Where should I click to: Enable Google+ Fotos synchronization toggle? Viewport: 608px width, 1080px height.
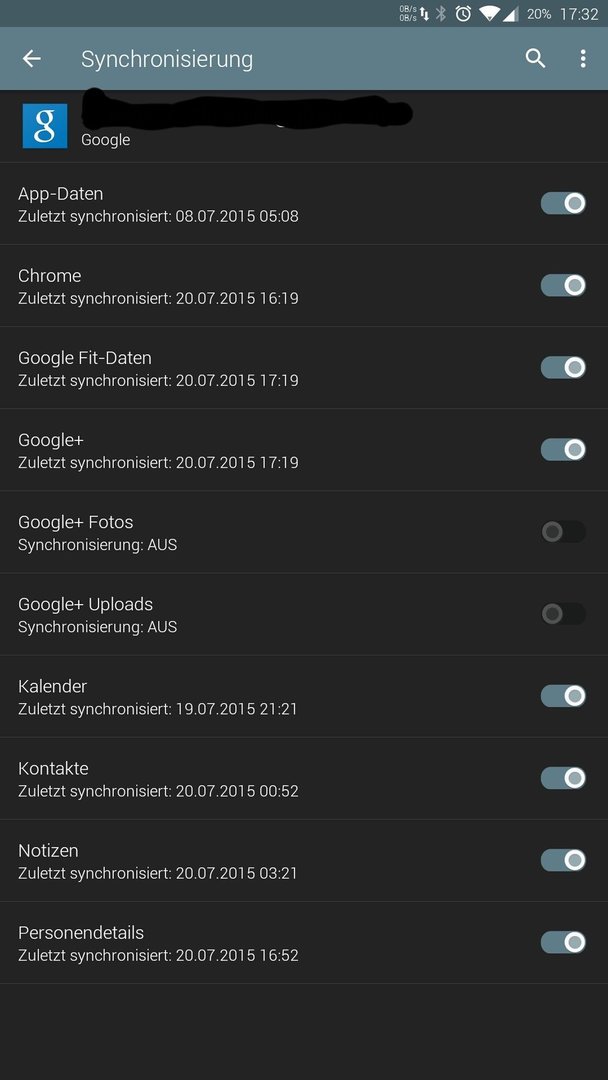point(563,532)
